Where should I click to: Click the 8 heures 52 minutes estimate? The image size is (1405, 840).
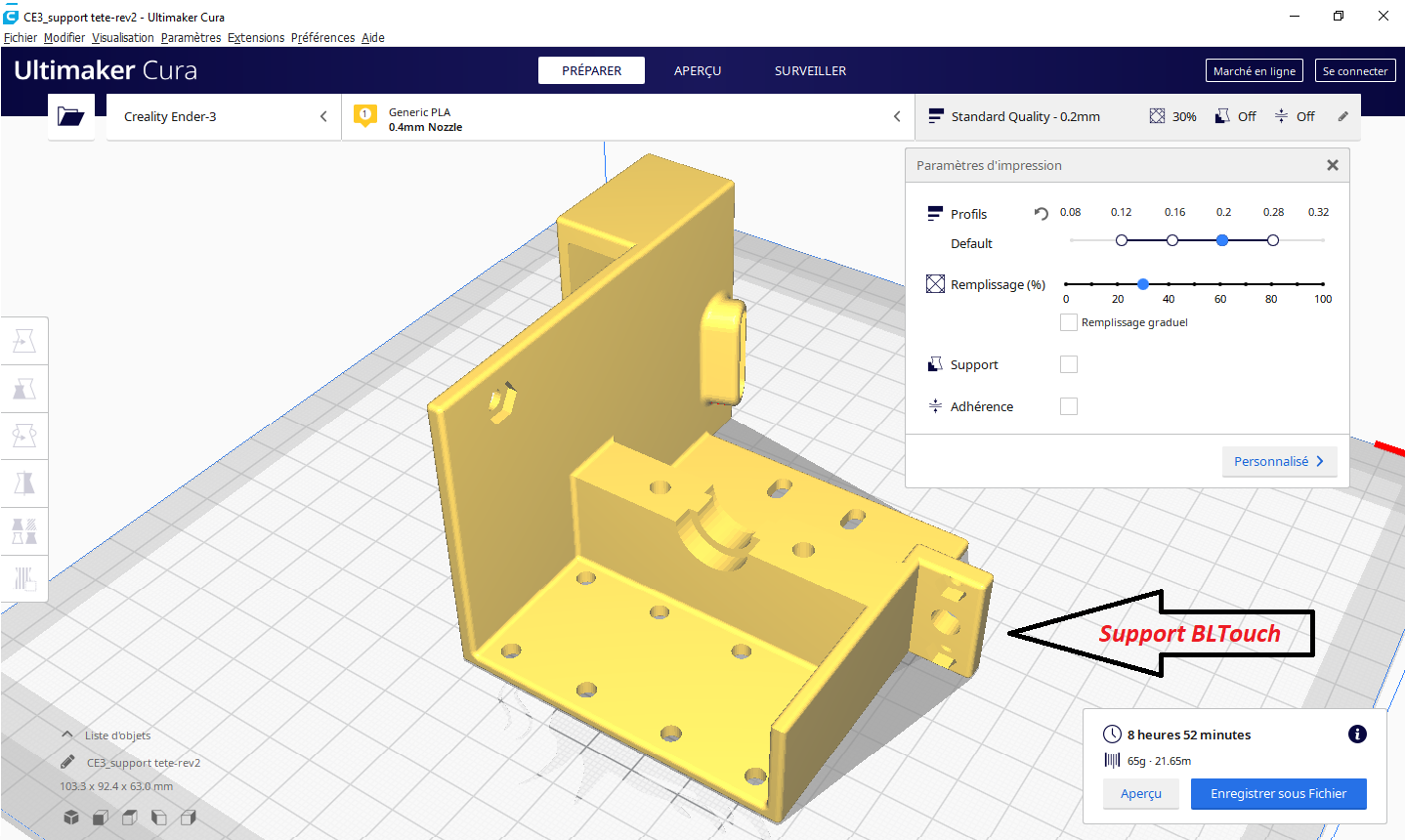click(x=1189, y=735)
